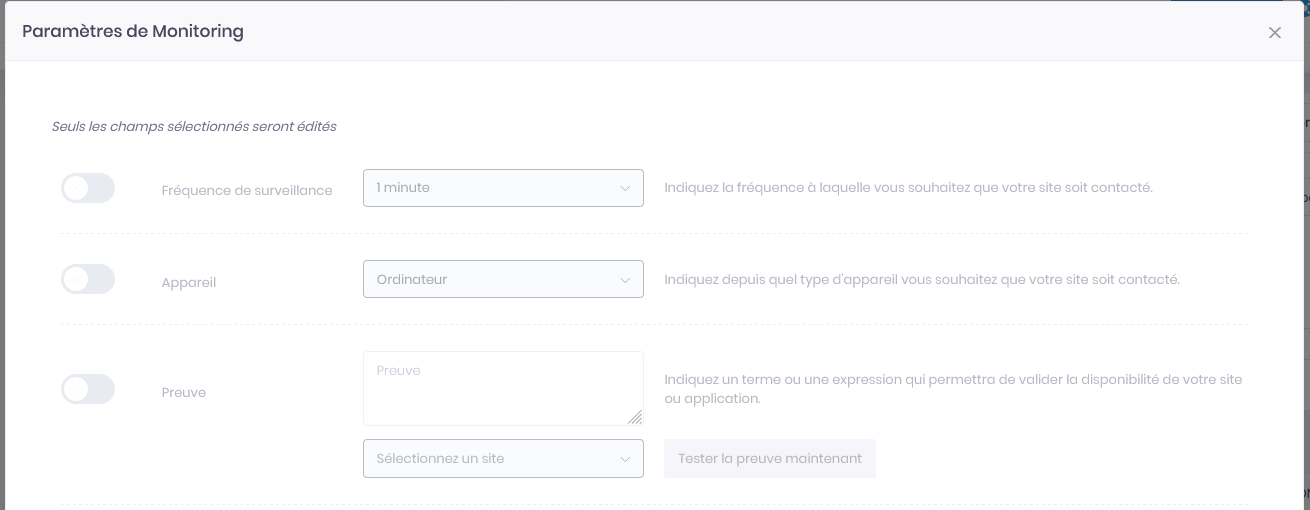Image resolution: width=1310 pixels, height=510 pixels.
Task: Click 'Tester la preuve maintenant' button
Action: pos(770,459)
